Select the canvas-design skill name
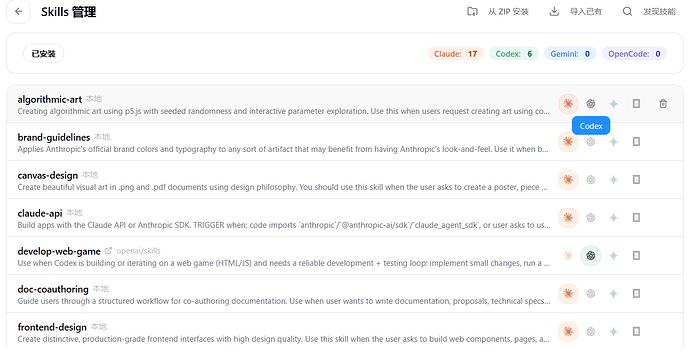690x360 pixels. point(48,175)
